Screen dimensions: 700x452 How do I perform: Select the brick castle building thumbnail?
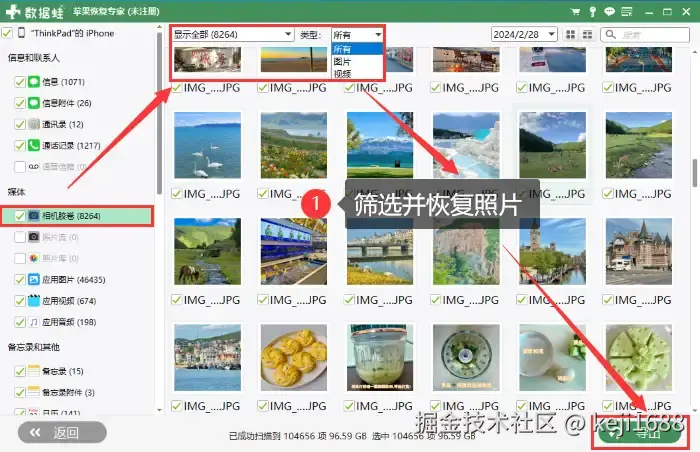pos(639,251)
